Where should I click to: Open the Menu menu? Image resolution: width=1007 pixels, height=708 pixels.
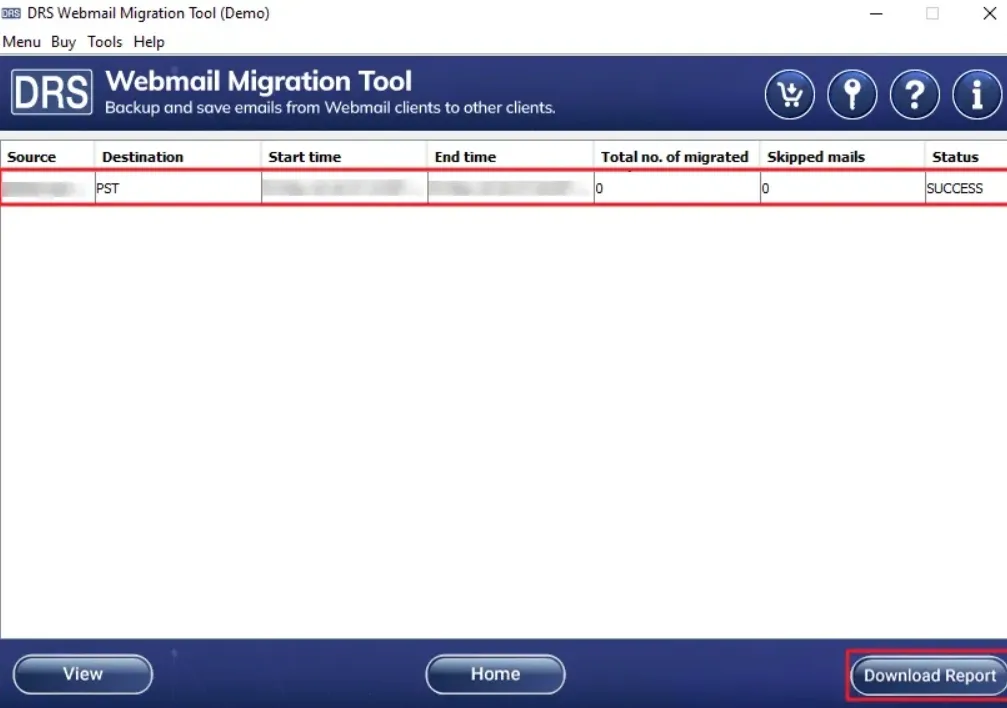22,42
